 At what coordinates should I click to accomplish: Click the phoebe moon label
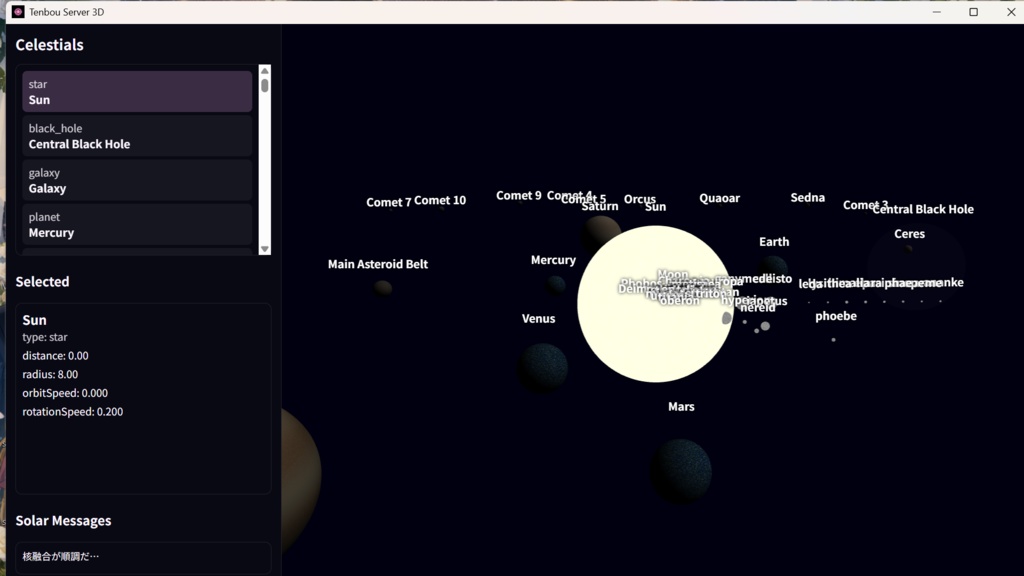pyautogui.click(x=836, y=315)
